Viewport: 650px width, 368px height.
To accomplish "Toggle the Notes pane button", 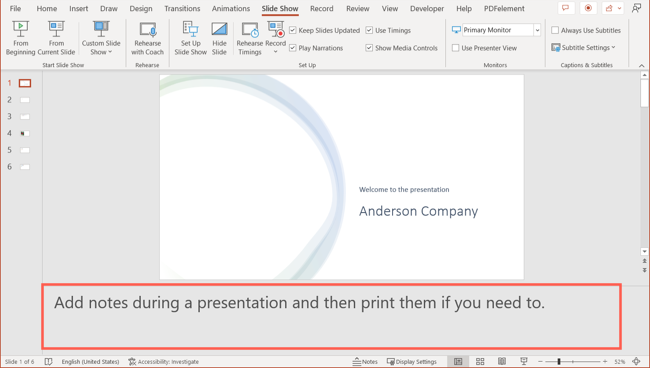I will click(365, 362).
